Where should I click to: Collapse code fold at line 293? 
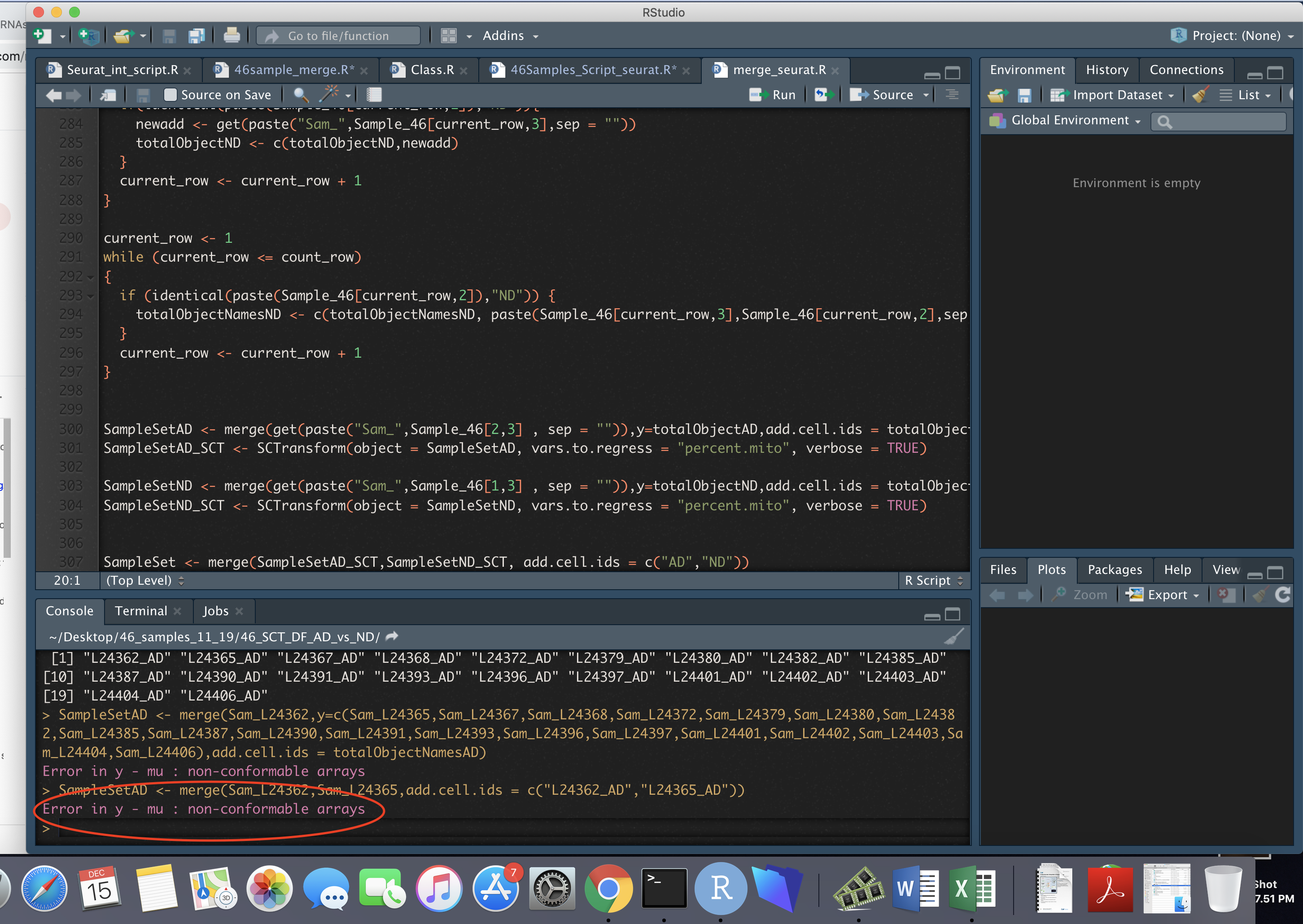(x=91, y=296)
